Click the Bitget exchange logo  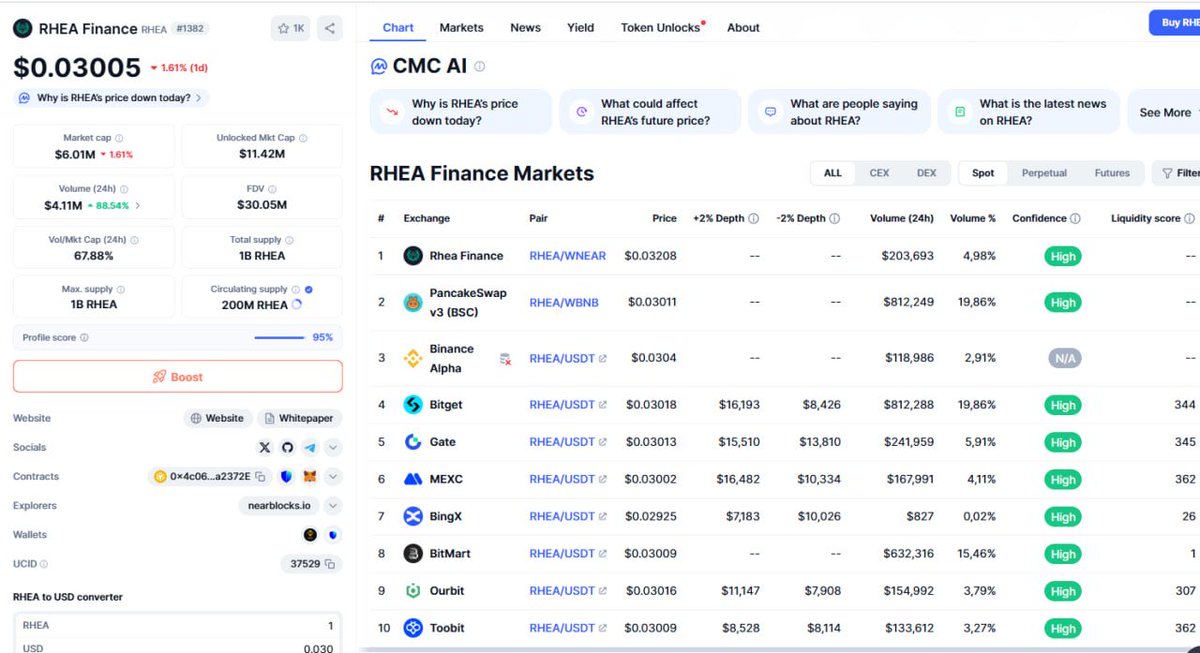pyautogui.click(x=413, y=405)
